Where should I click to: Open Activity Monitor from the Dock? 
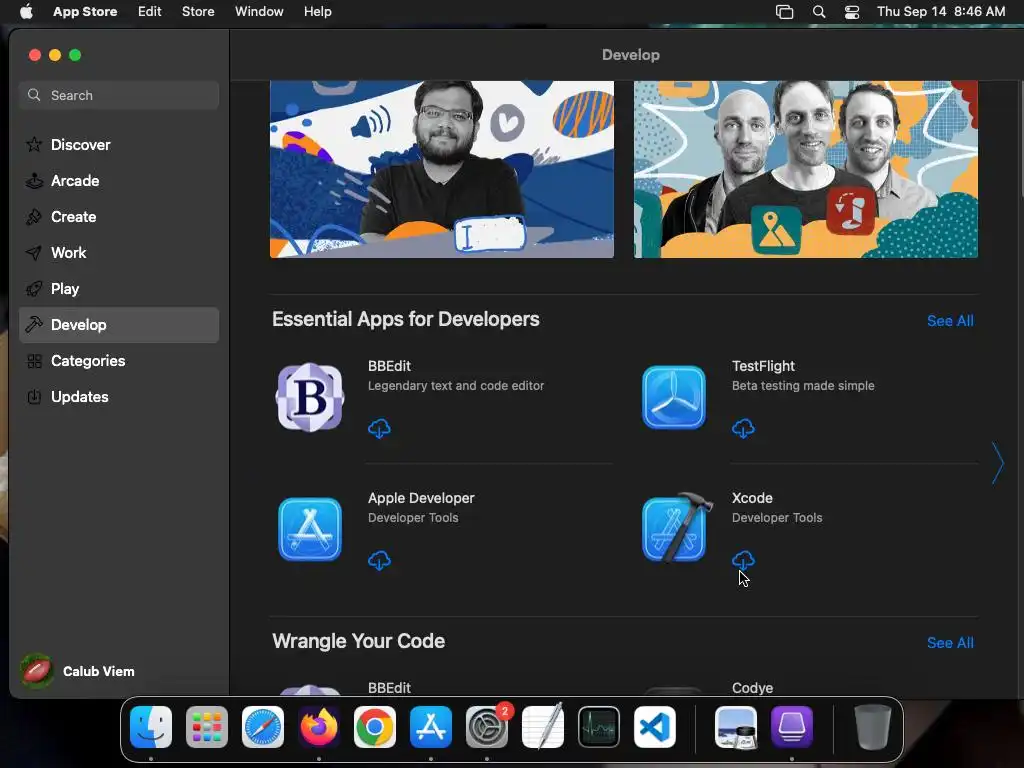coord(599,727)
